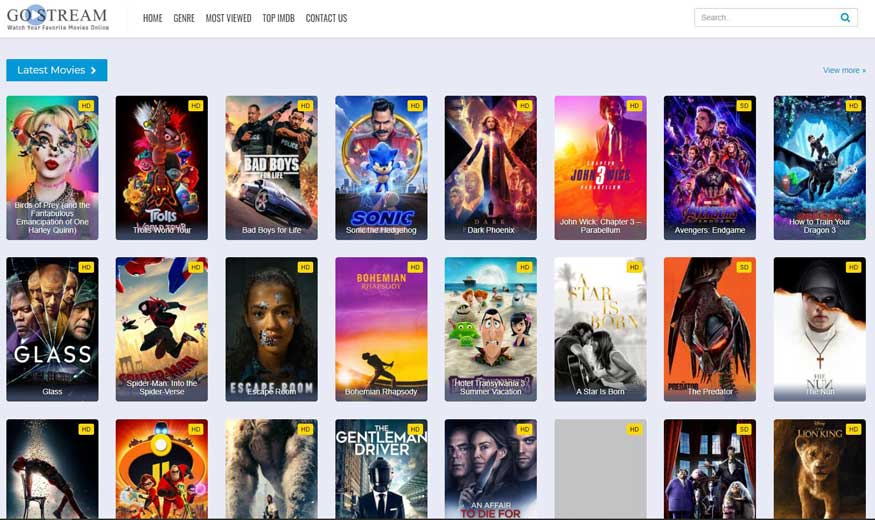Image resolution: width=875 pixels, height=520 pixels.
Task: Click HD badge on the blank gray poster
Action: point(634,429)
